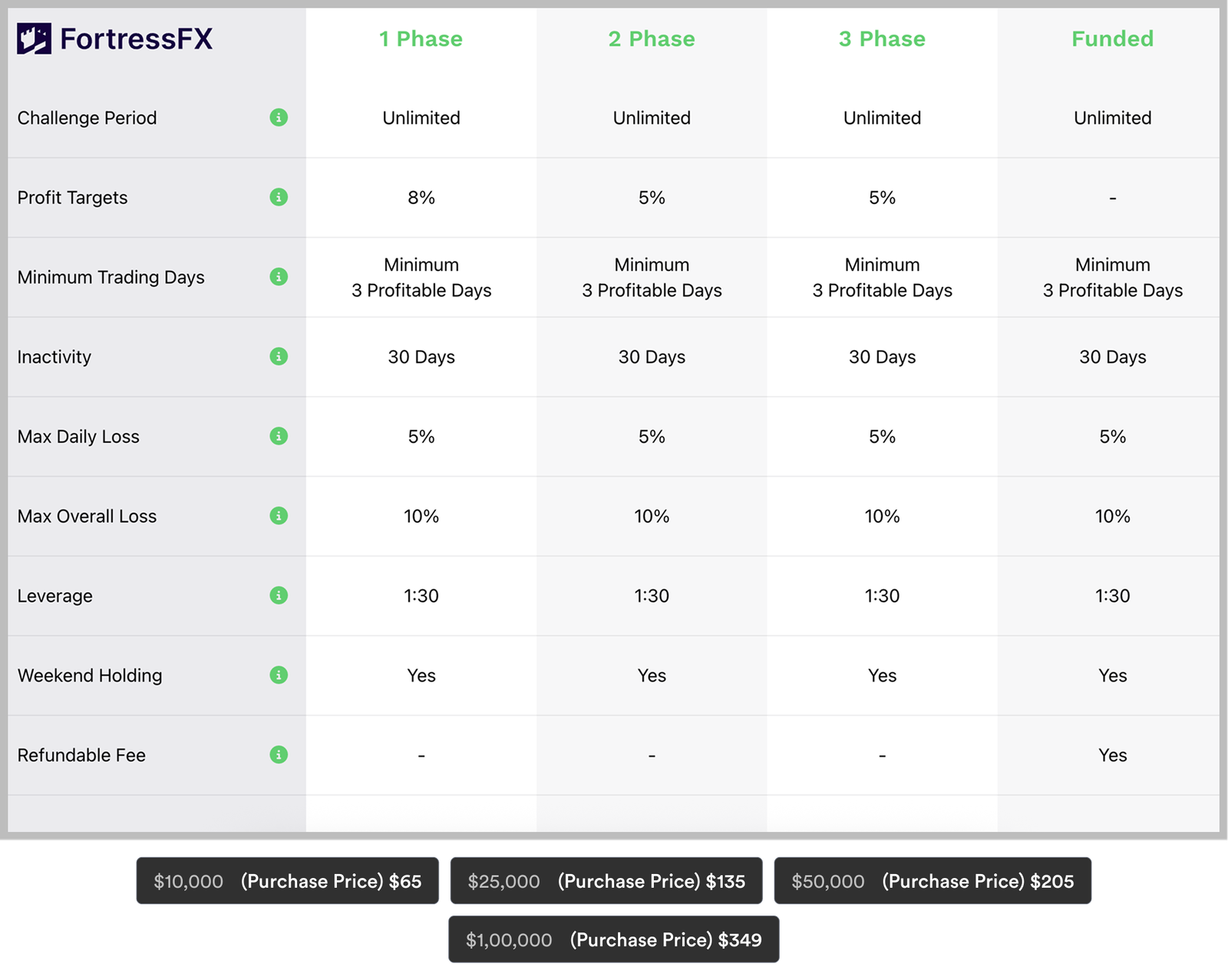Click info icon next to Refundable Fee
The height and width of the screenshot is (980, 1228).
click(279, 755)
